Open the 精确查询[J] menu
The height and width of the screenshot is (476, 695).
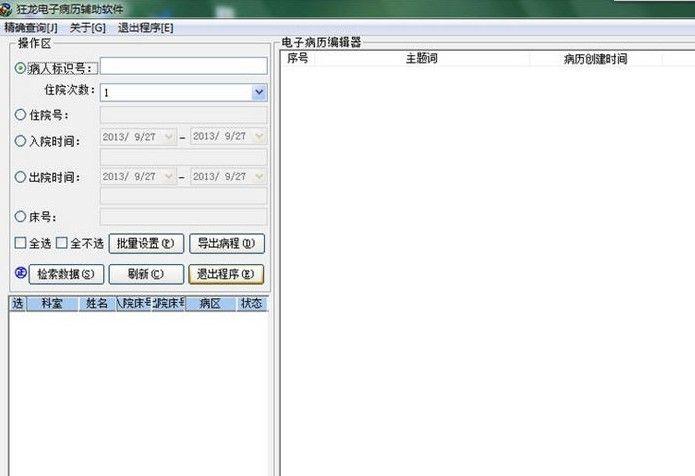(31, 28)
